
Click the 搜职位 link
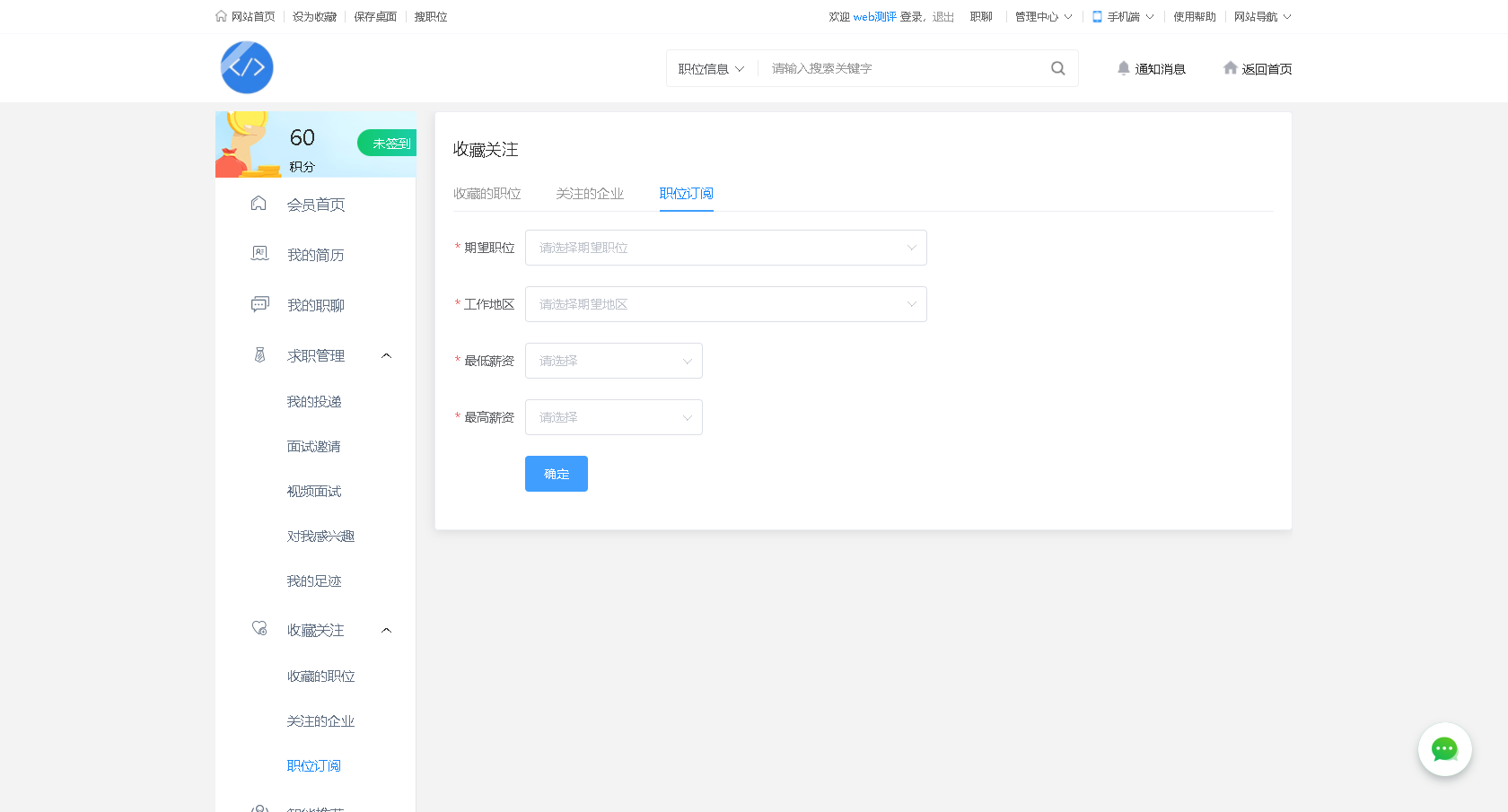[x=431, y=17]
